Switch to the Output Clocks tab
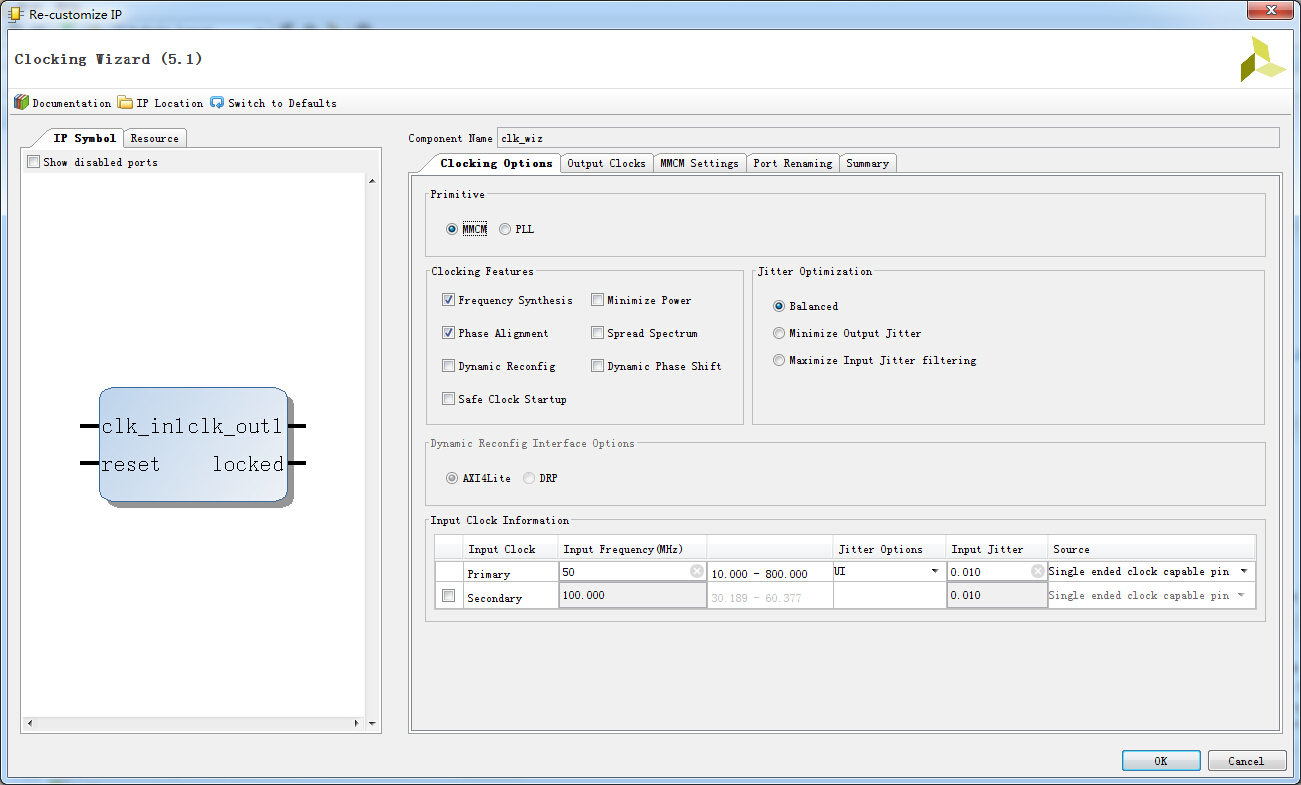This screenshot has height=785, width=1301. (606, 163)
